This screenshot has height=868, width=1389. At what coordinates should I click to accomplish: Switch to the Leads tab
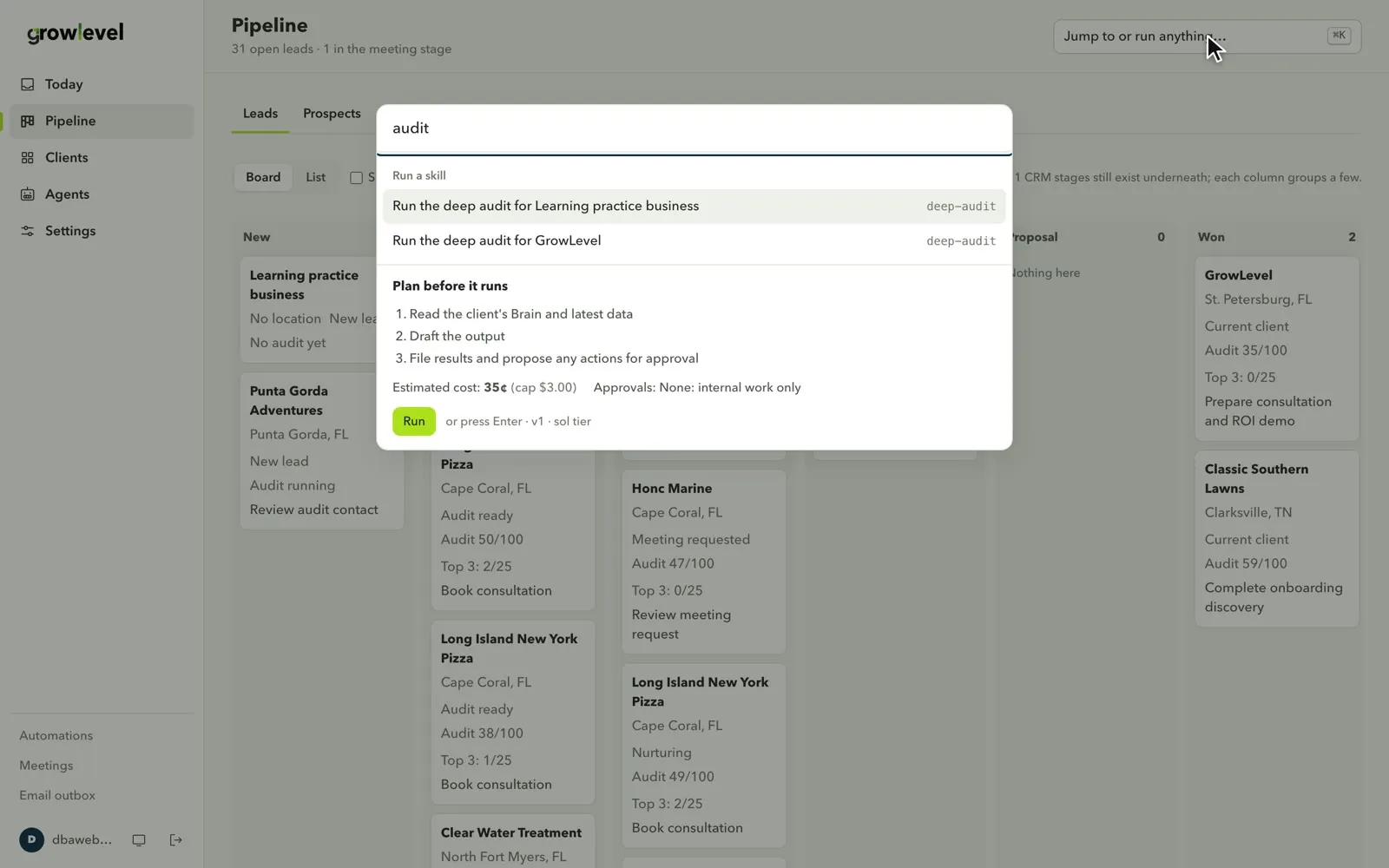(x=260, y=114)
